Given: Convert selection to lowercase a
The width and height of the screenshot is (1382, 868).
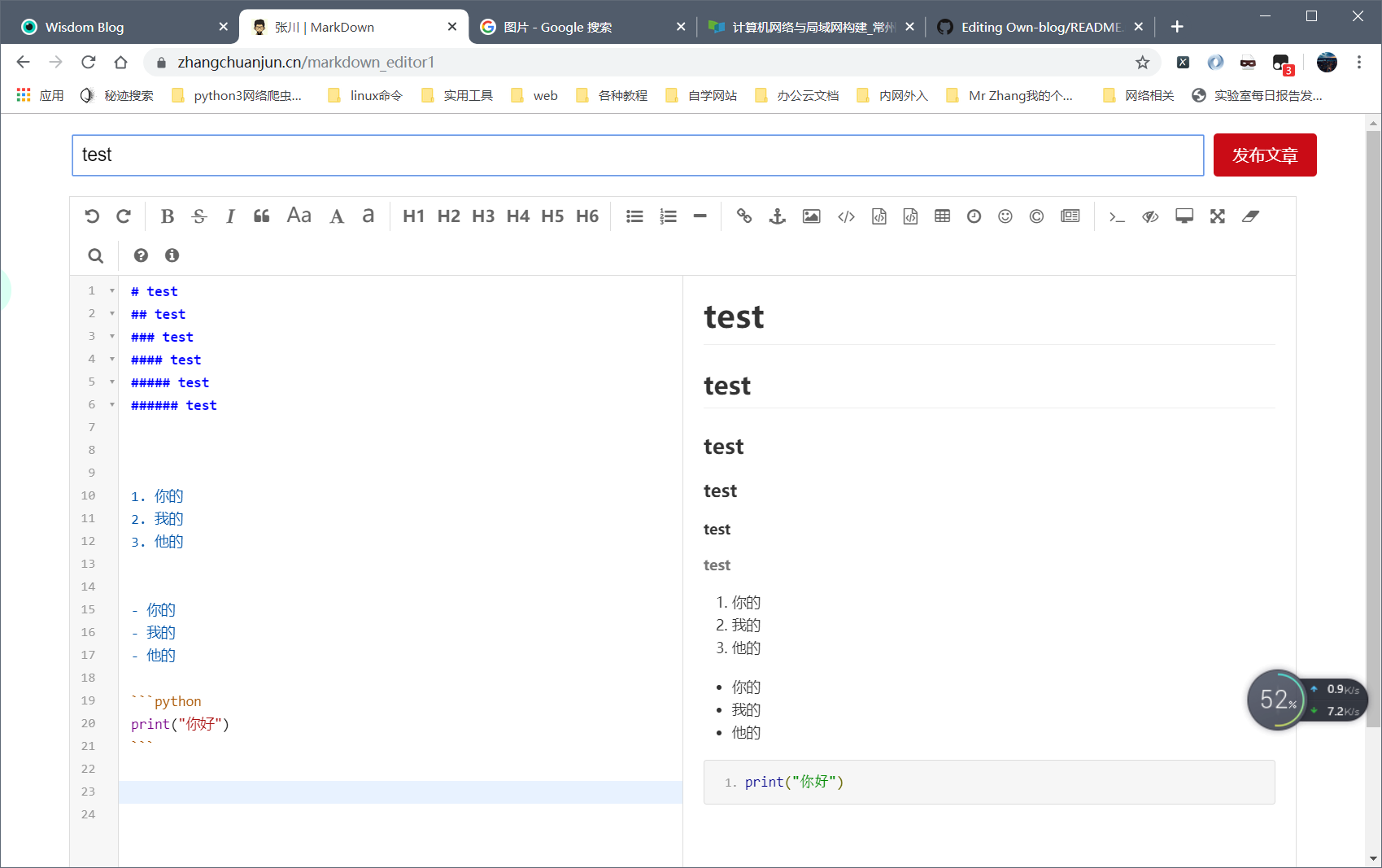Looking at the screenshot, I should [x=368, y=216].
